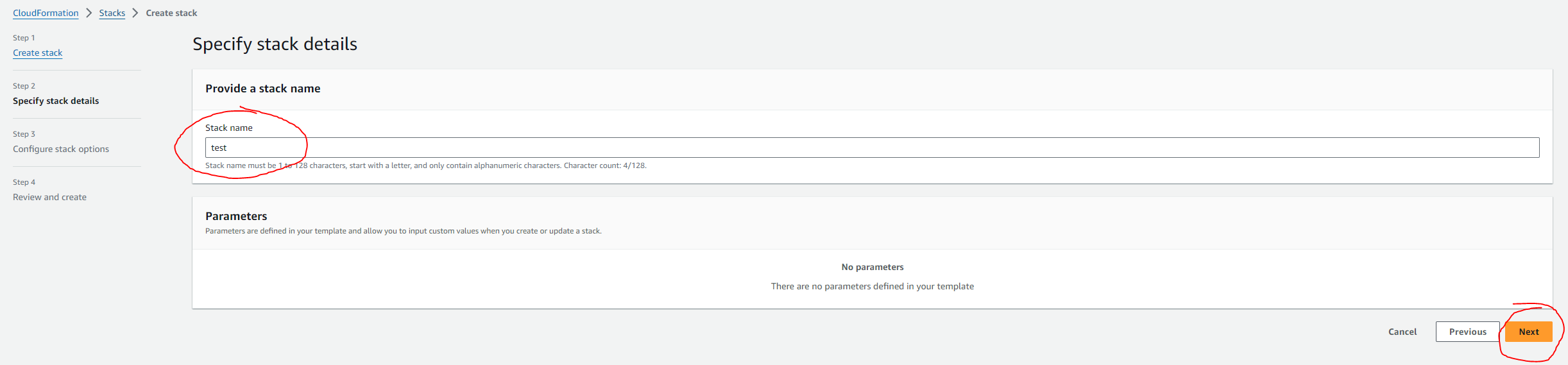Click the Parameters section heading
Screen dimensions: 1568x365
point(236,216)
